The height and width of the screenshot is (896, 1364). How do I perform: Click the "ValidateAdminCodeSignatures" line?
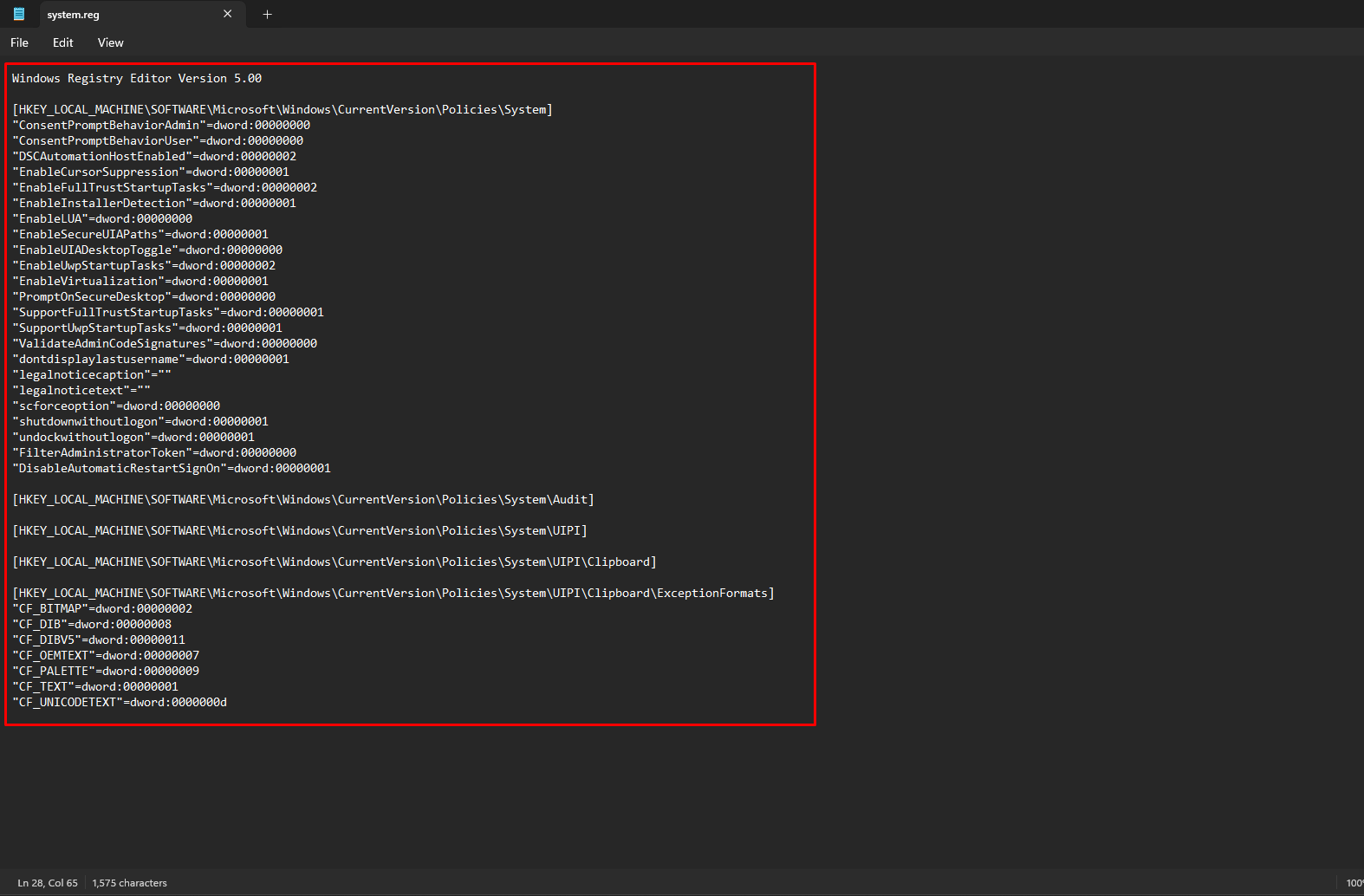coord(165,343)
